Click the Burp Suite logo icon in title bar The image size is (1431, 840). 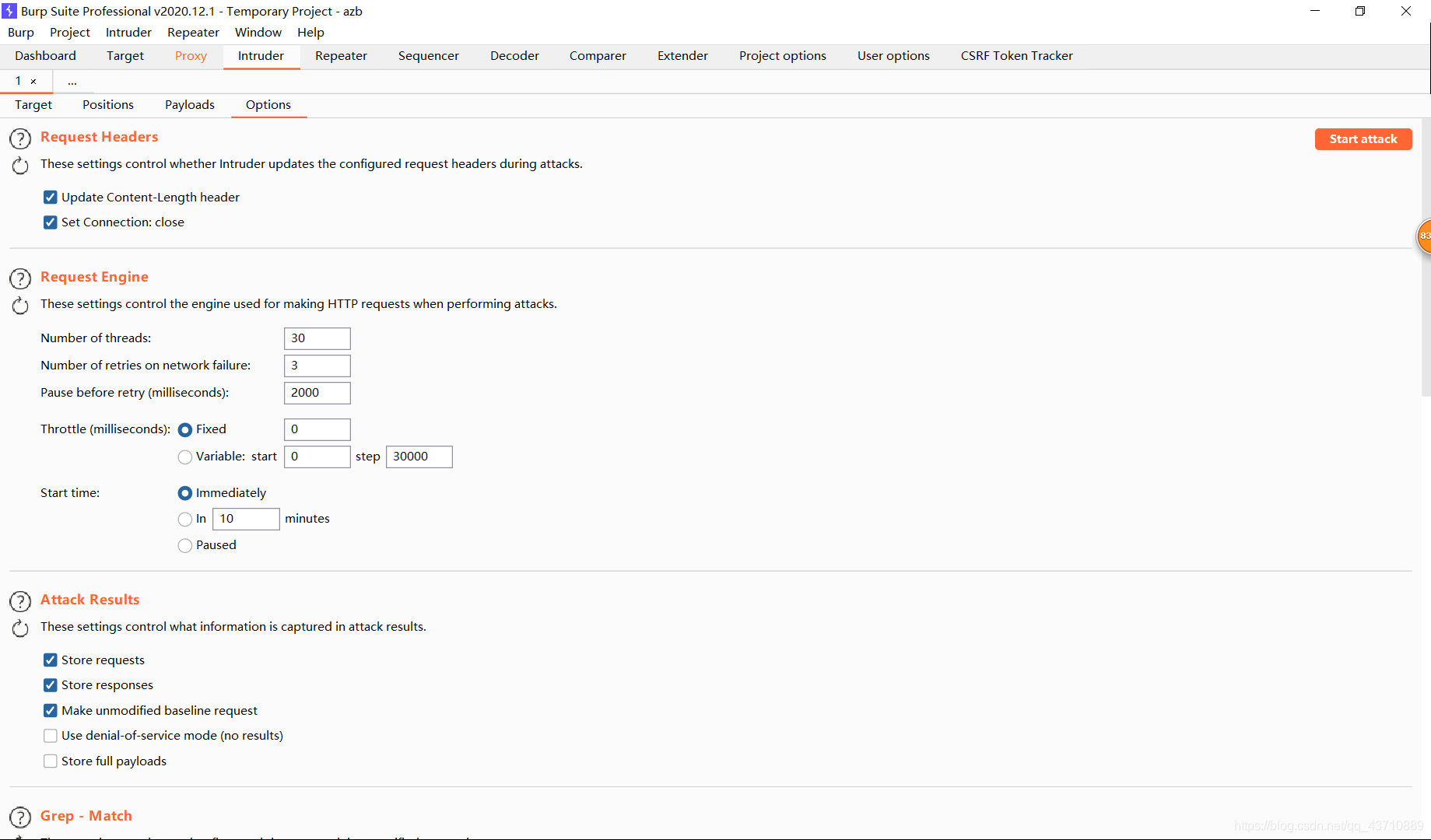[9, 11]
